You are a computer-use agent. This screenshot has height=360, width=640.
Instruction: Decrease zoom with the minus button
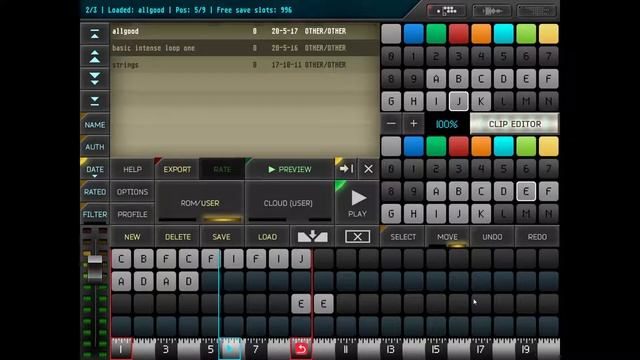391,124
